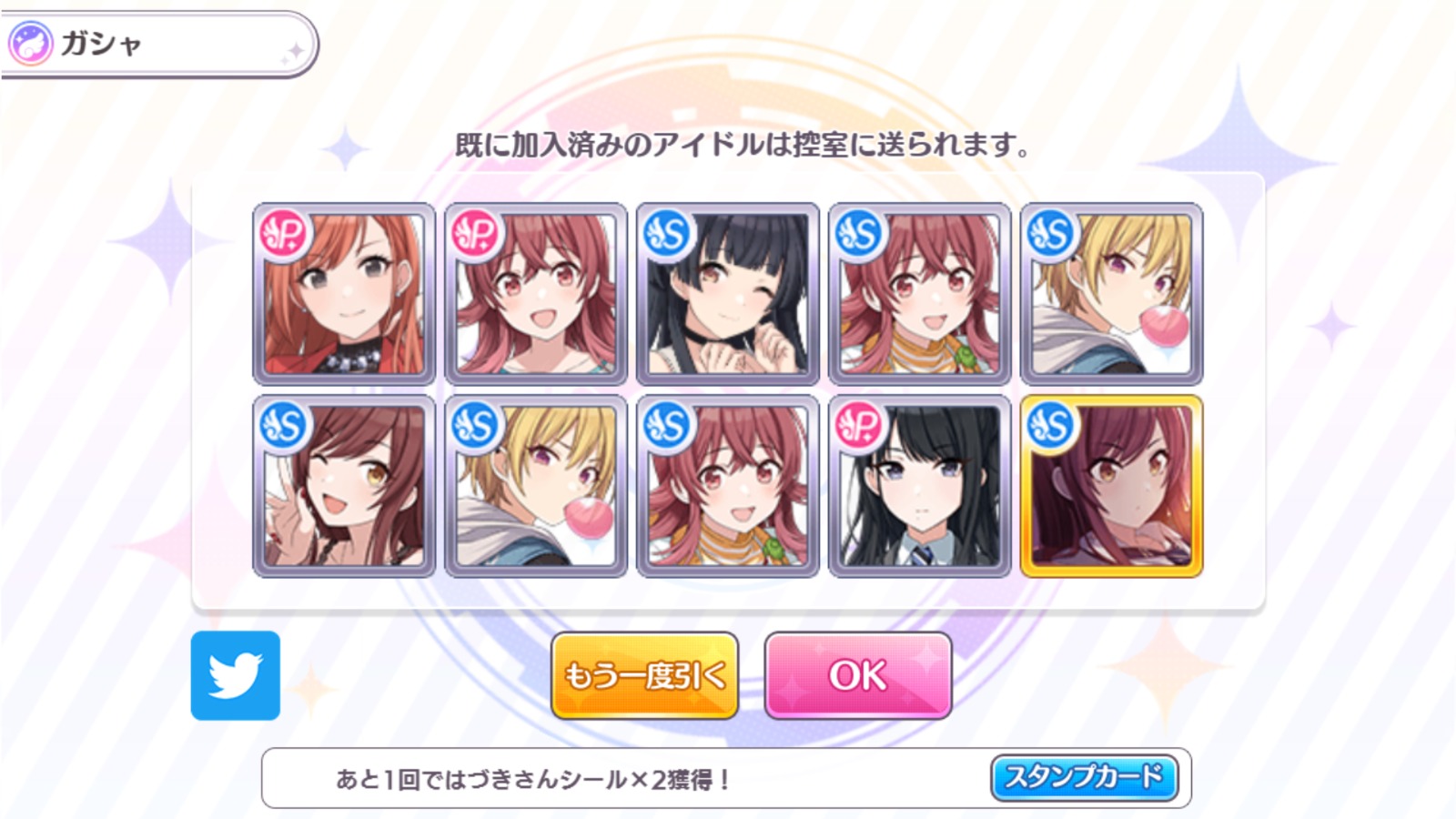
Task: Click the もう一度引く button
Action: point(644,676)
